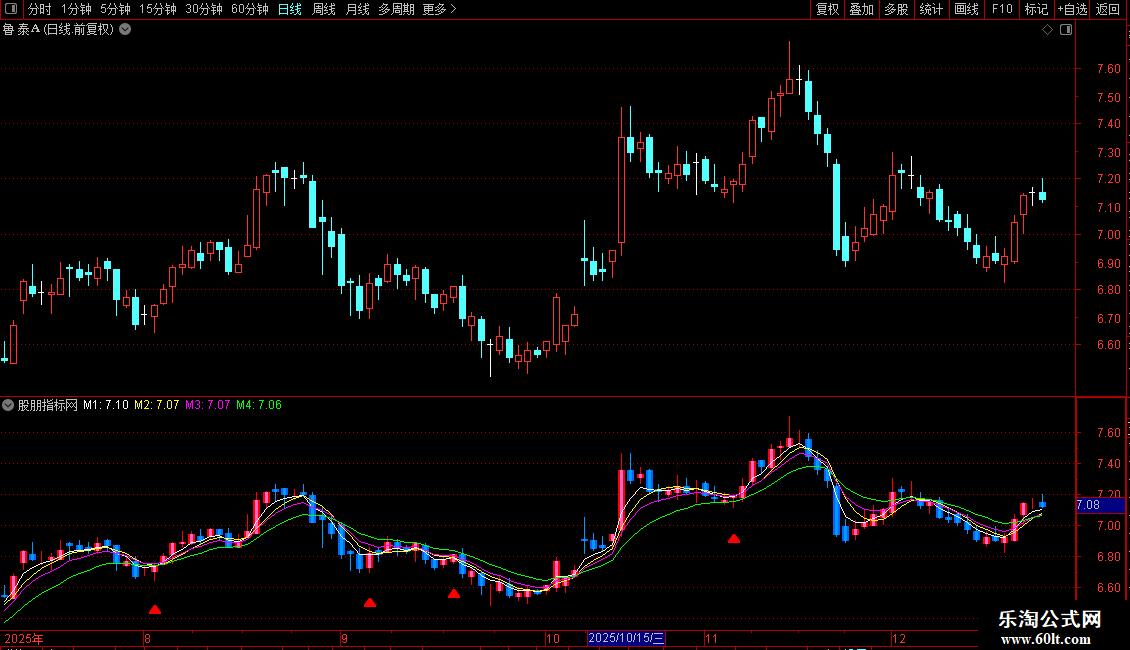Click the 股朋指标网 indicator name
Image resolution: width=1130 pixels, height=650 pixels.
(x=48, y=405)
